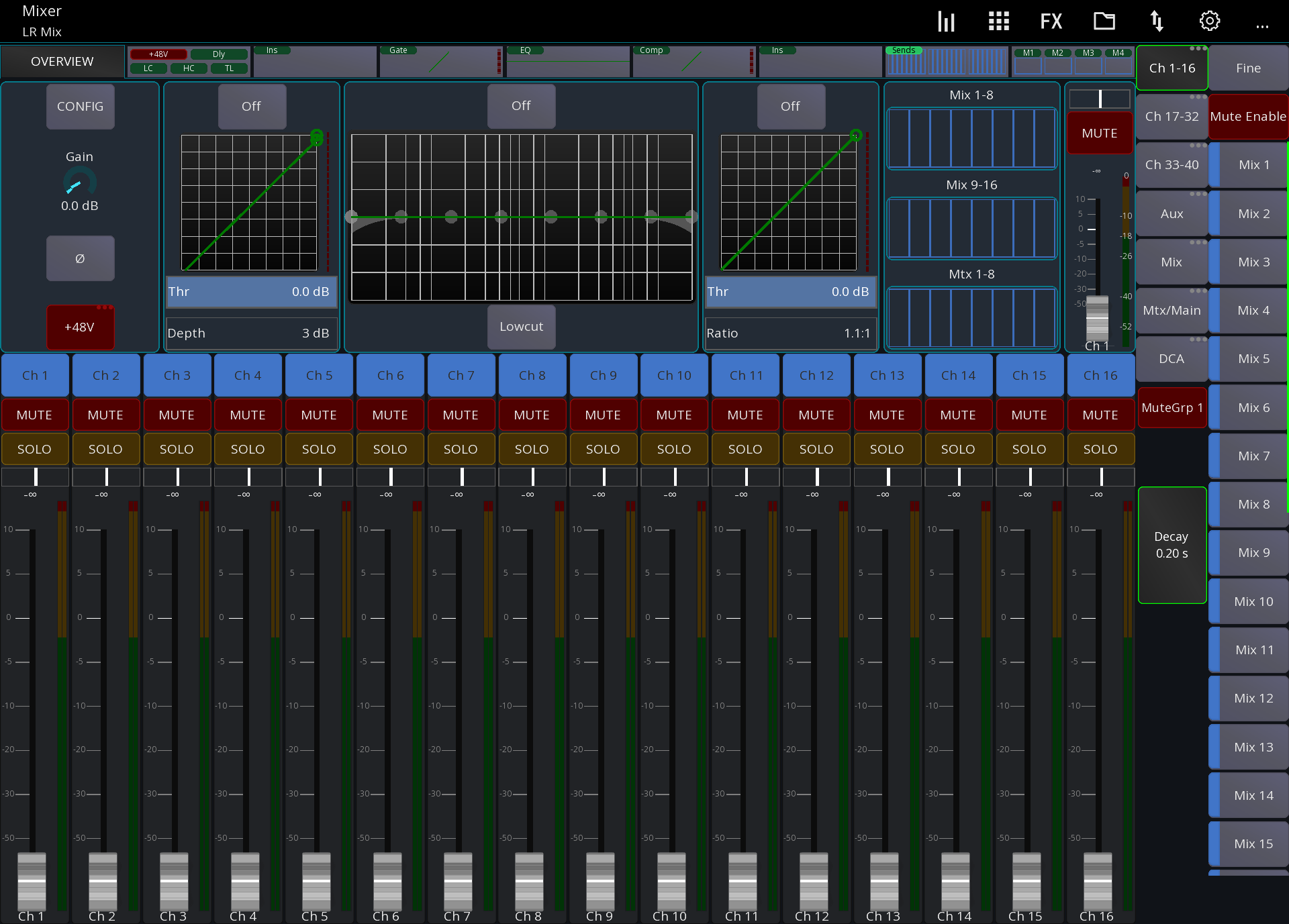Image resolution: width=1289 pixels, height=924 pixels.
Task: Solo channel Ch 12
Action: tap(816, 449)
